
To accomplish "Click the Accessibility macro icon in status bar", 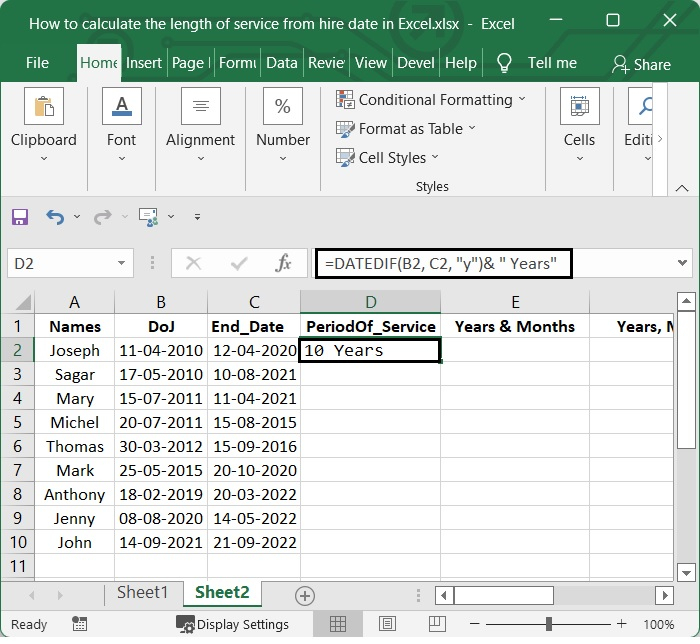I will (79, 624).
